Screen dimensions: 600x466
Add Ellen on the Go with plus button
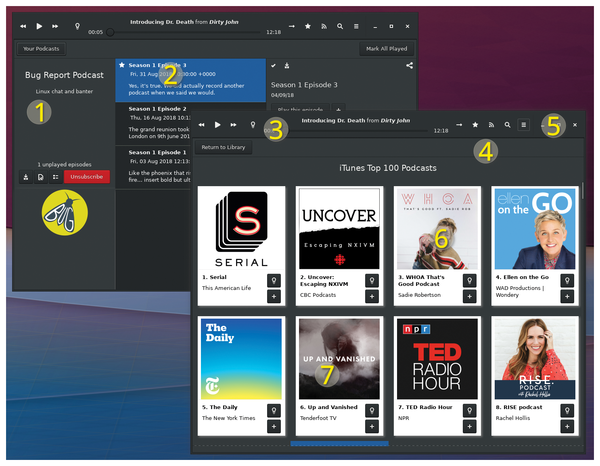point(567,297)
